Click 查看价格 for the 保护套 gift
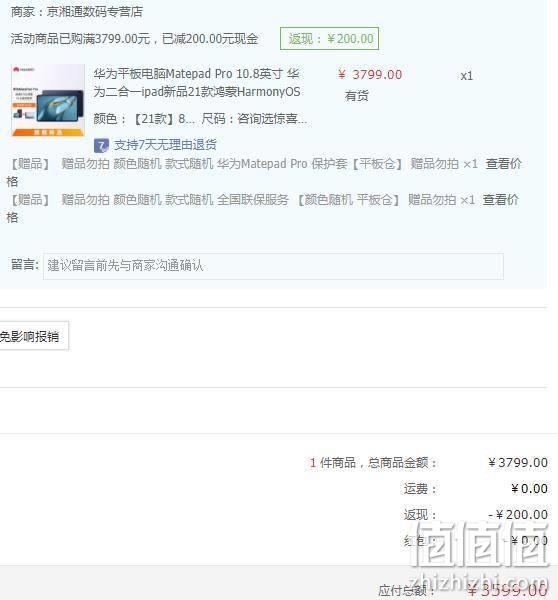Viewport: 558px width, 600px height. coord(504,164)
